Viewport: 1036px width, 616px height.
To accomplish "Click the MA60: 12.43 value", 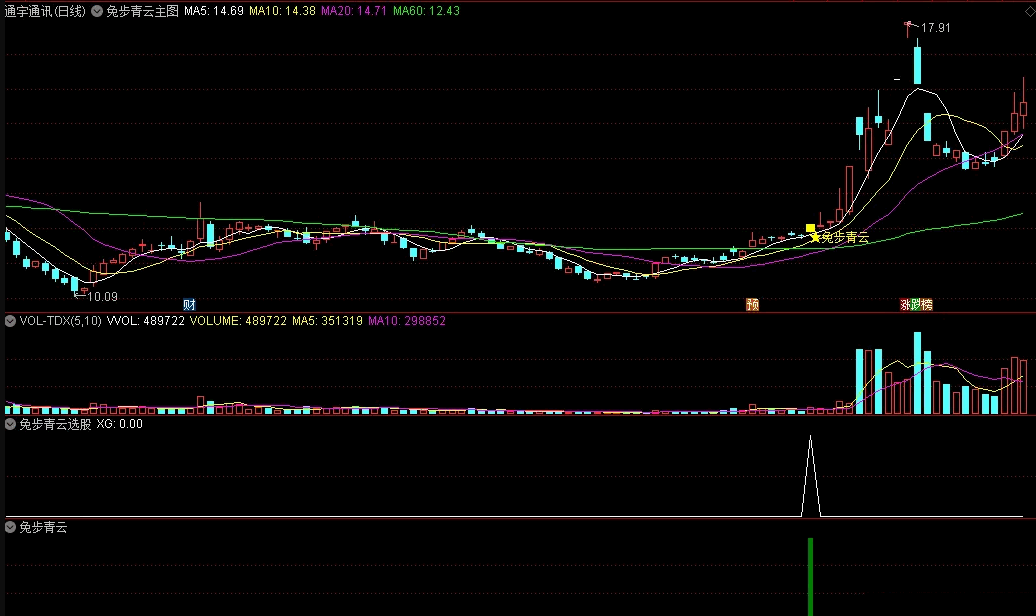I will click(x=426, y=11).
